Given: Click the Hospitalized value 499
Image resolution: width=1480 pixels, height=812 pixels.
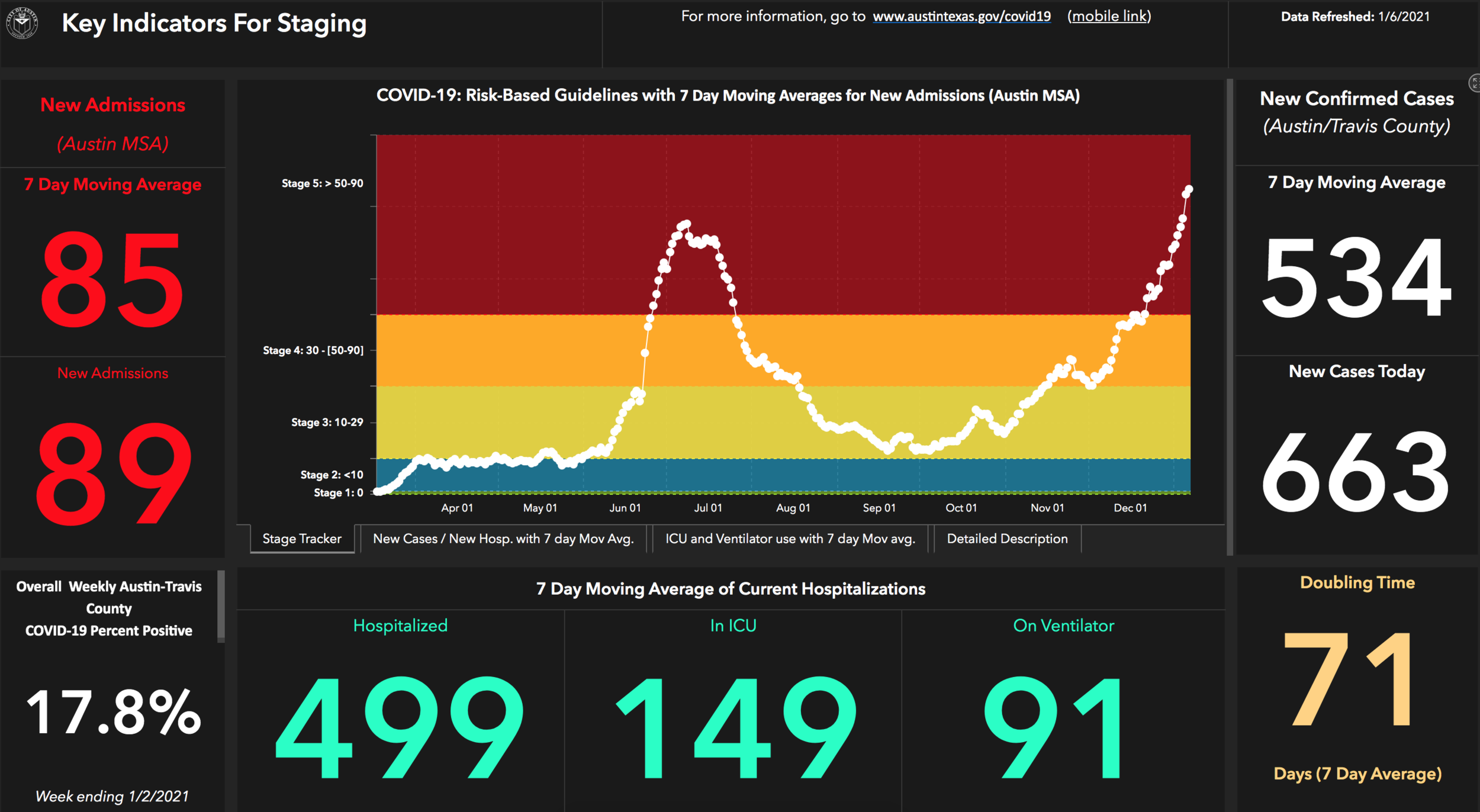Looking at the screenshot, I should click(x=400, y=727).
